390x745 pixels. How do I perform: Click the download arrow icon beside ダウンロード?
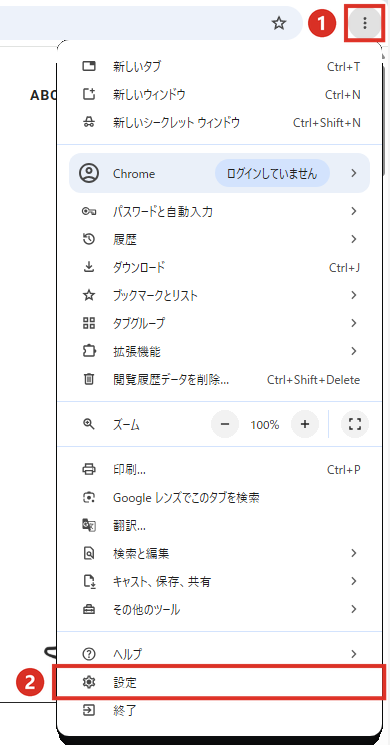point(89,267)
